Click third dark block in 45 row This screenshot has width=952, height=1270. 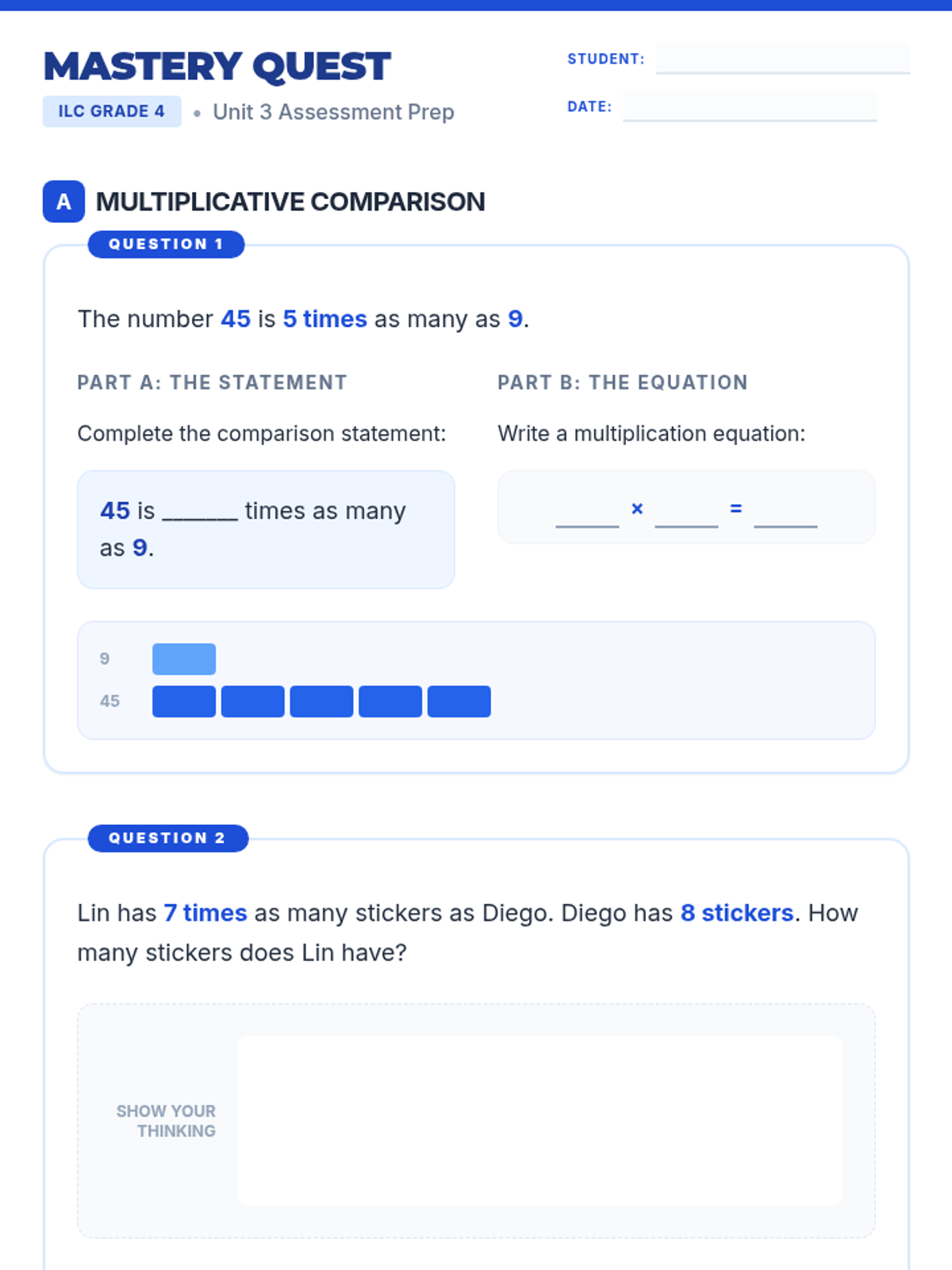pos(321,702)
